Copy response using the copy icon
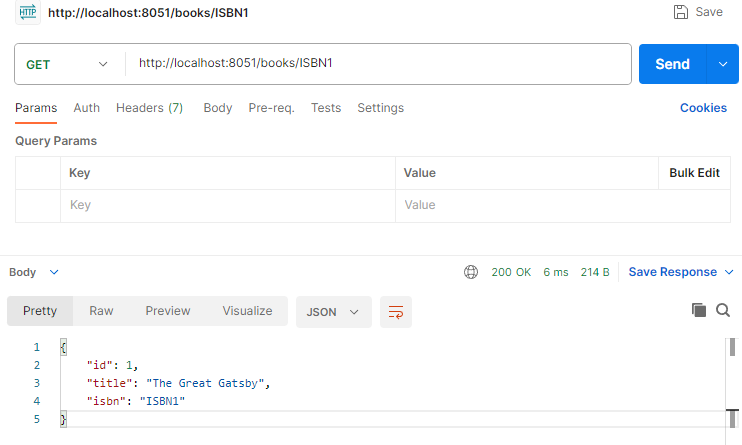 tap(698, 310)
